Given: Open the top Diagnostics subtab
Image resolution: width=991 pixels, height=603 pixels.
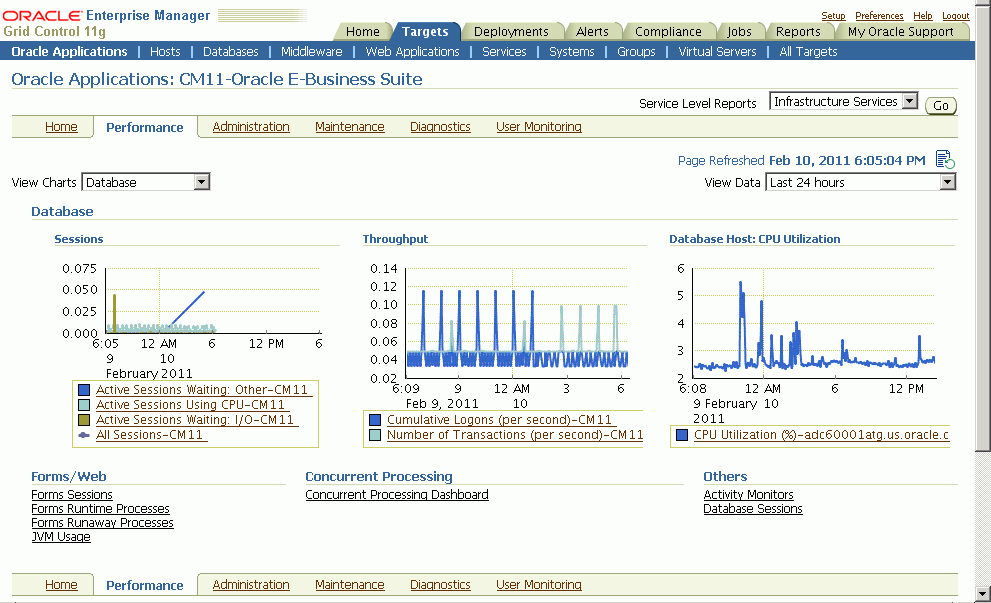Looking at the screenshot, I should coord(440,127).
